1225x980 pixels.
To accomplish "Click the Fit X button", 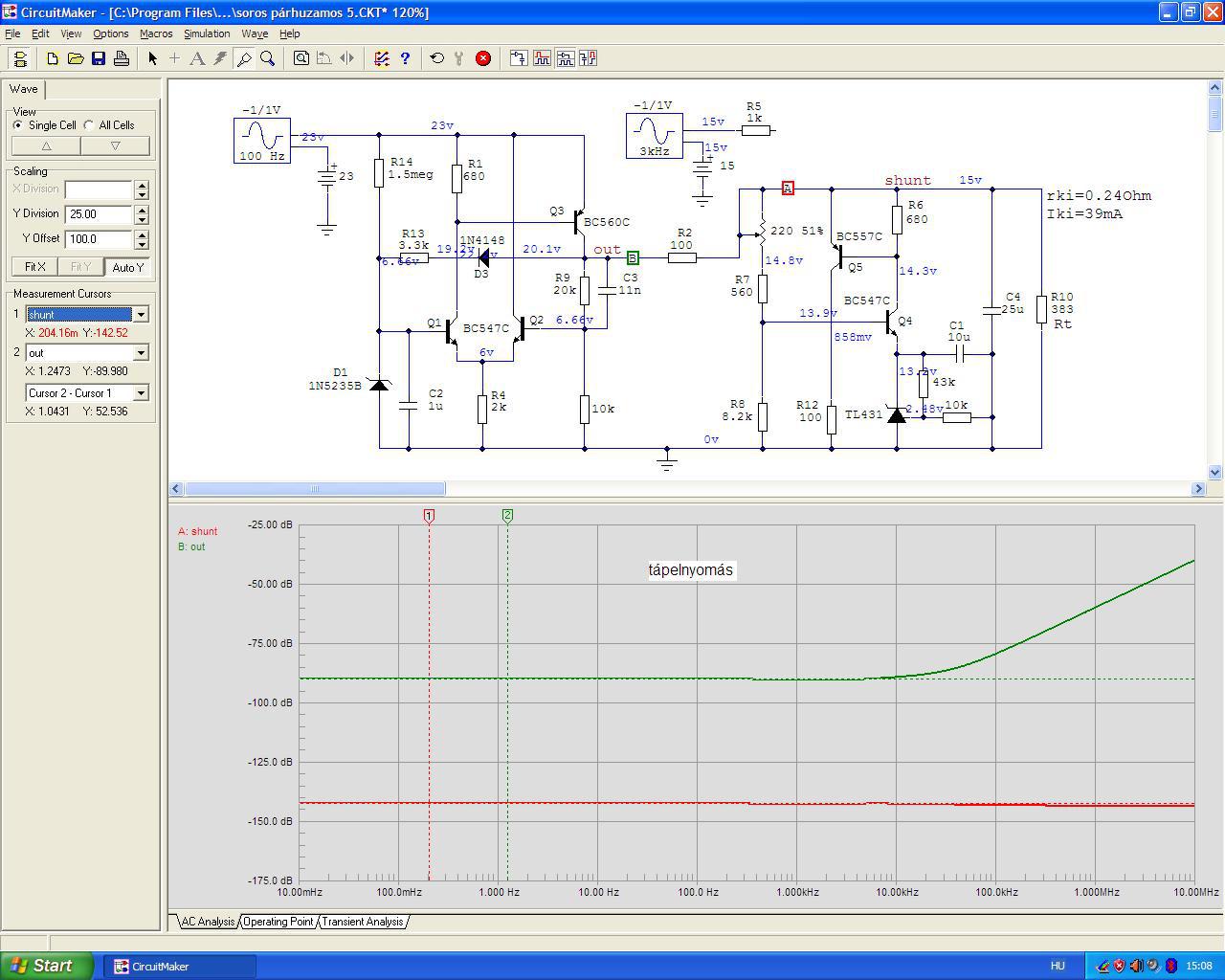I will [x=34, y=267].
